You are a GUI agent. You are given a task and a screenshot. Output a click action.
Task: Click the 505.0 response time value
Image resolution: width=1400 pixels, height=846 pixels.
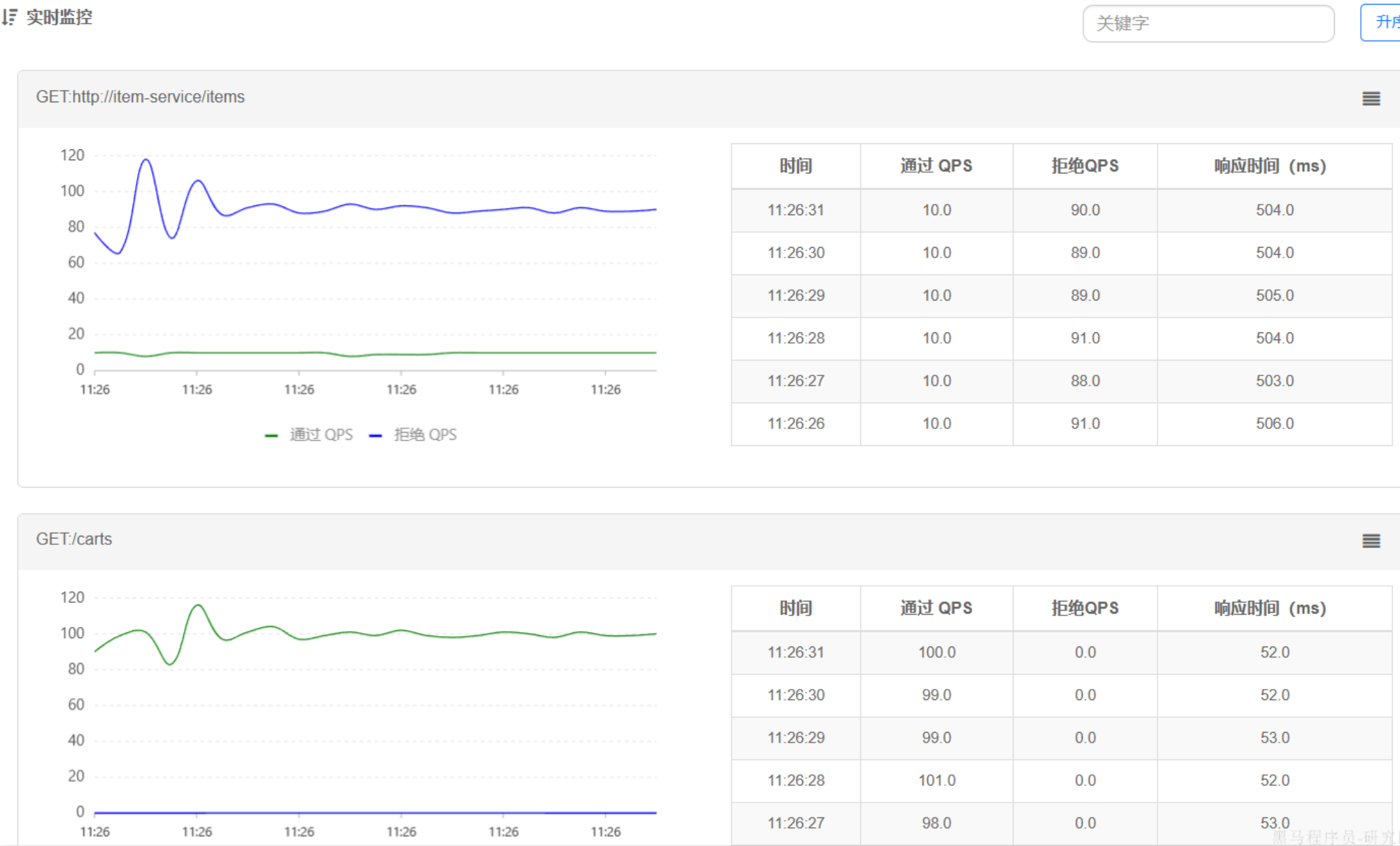[1275, 295]
